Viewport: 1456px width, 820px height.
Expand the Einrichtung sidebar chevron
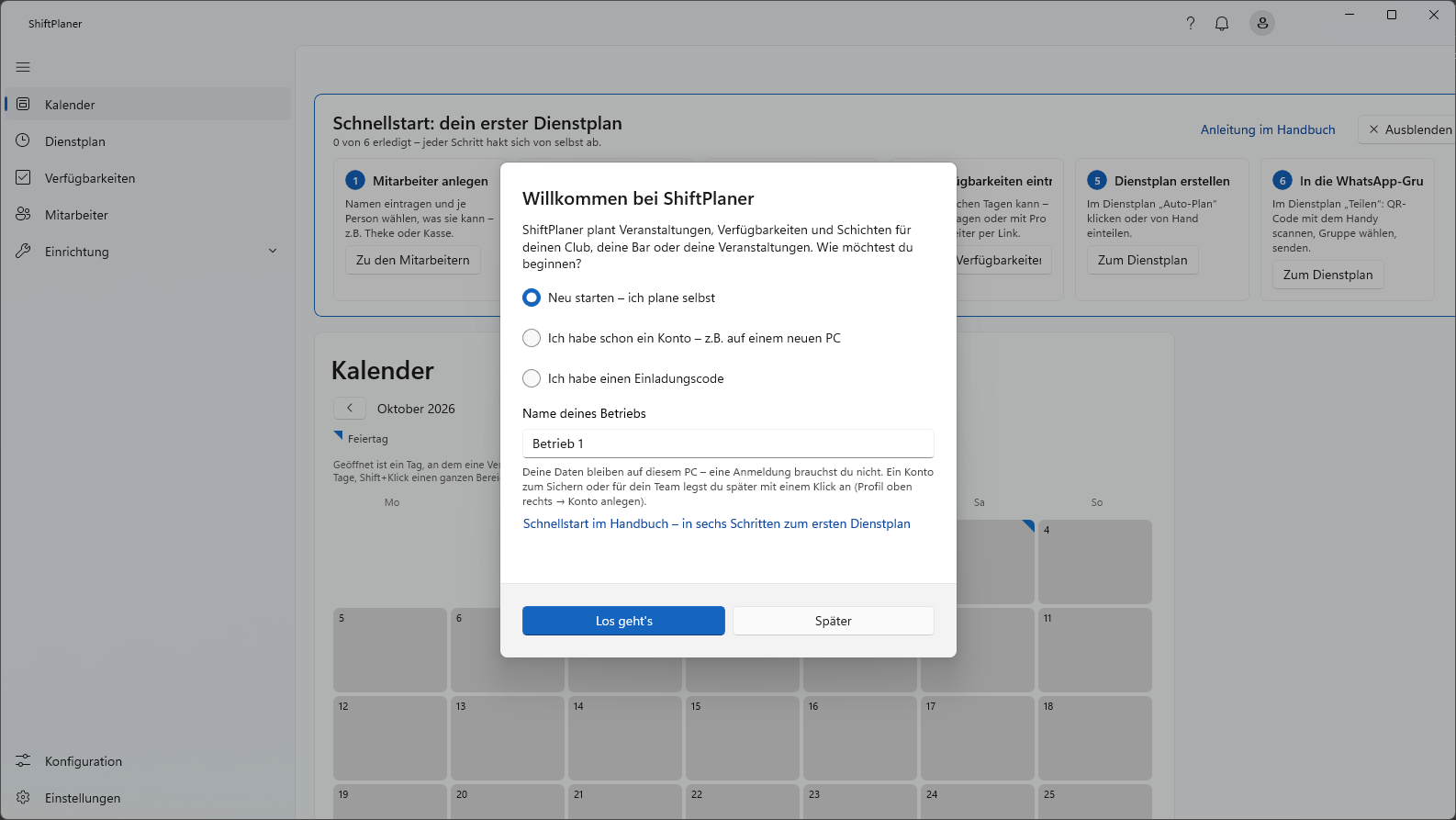pos(273,252)
